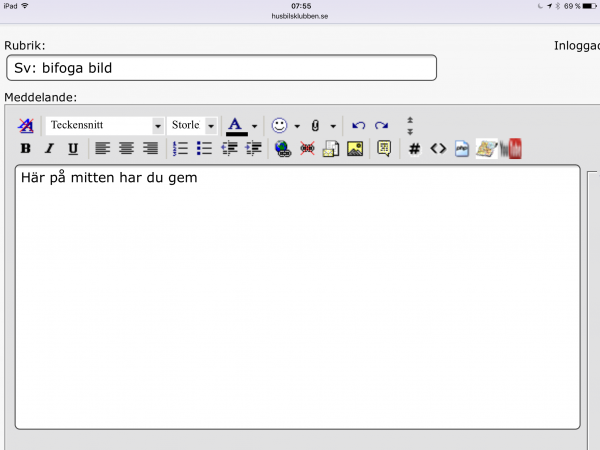
Task: Center align the text
Action: 126,149
